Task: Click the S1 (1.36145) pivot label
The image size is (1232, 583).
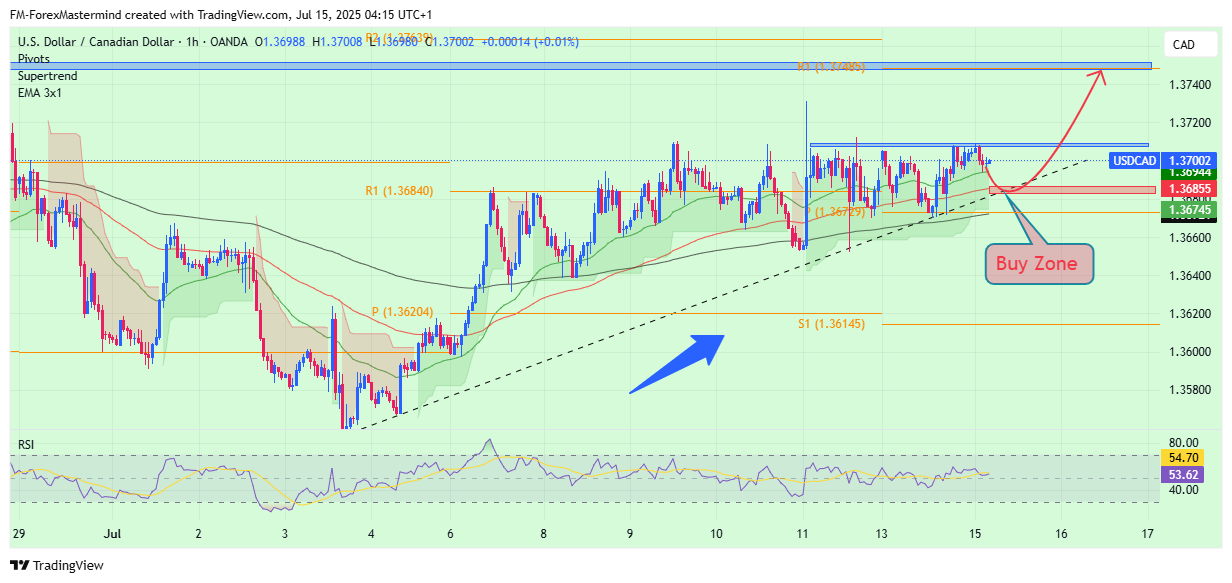Action: (832, 323)
